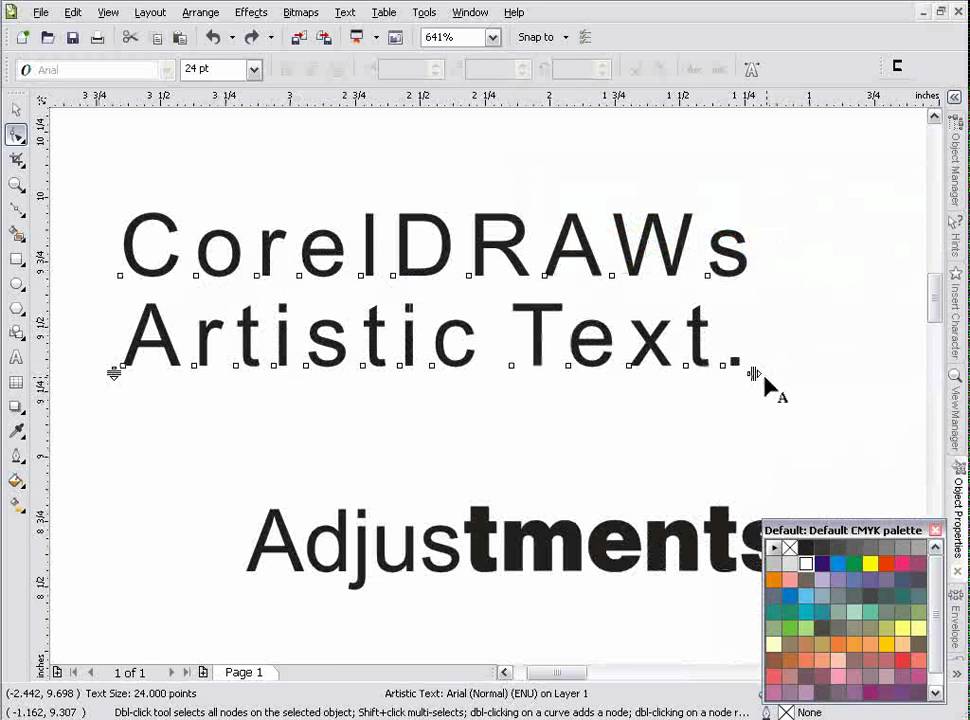Select the Interactive Fill tool
This screenshot has width=970, height=720.
[16, 505]
